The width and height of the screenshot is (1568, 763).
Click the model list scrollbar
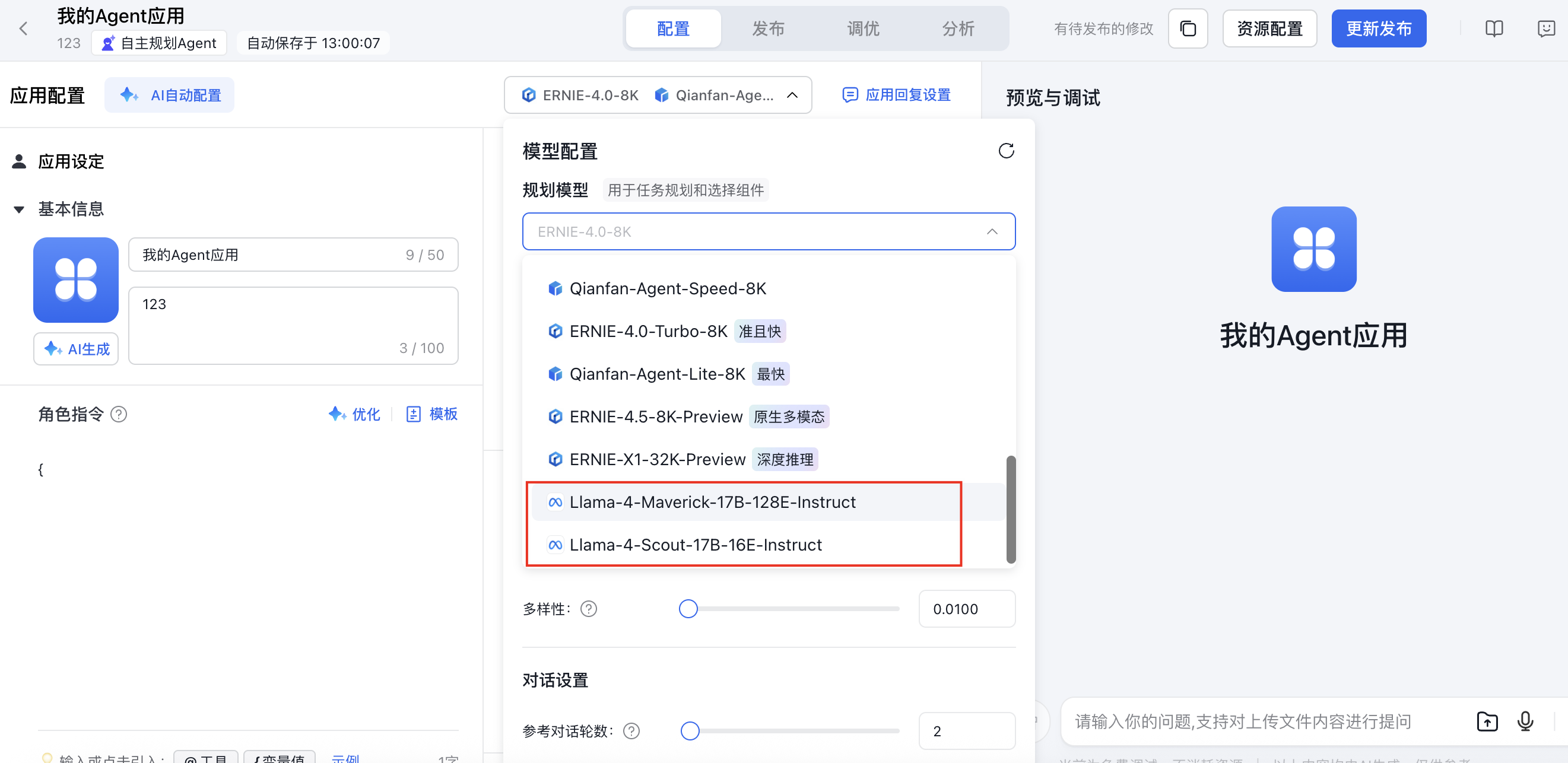click(x=1011, y=509)
